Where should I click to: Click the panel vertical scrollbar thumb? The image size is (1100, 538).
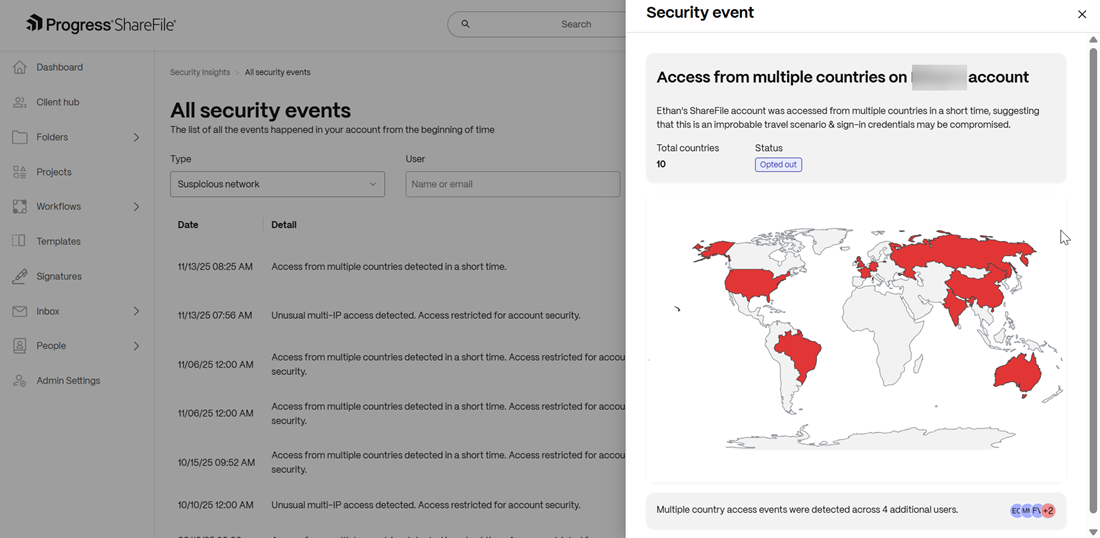coord(1093,279)
